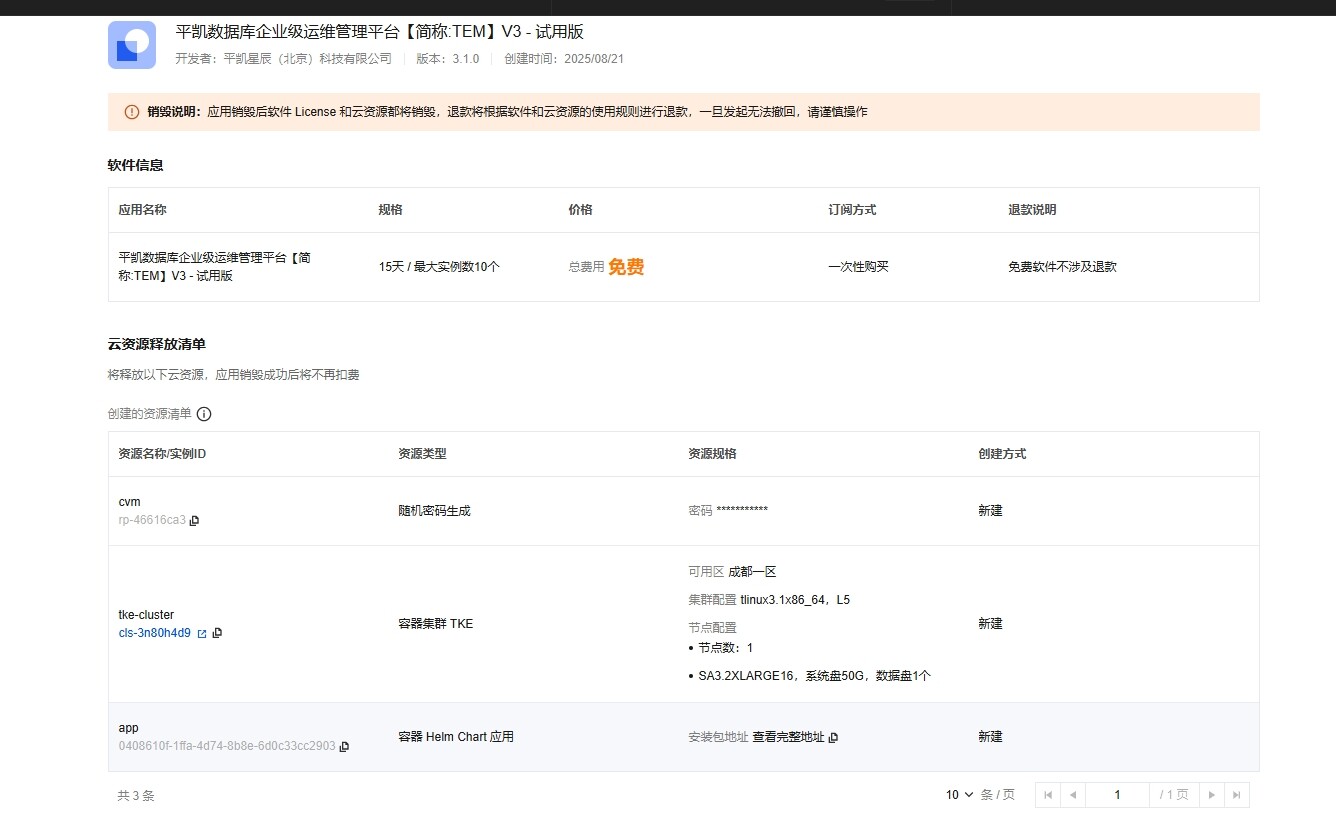This screenshot has width=1336, height=822.
Task: Click the tke-cluster resource name
Action: [x=146, y=615]
